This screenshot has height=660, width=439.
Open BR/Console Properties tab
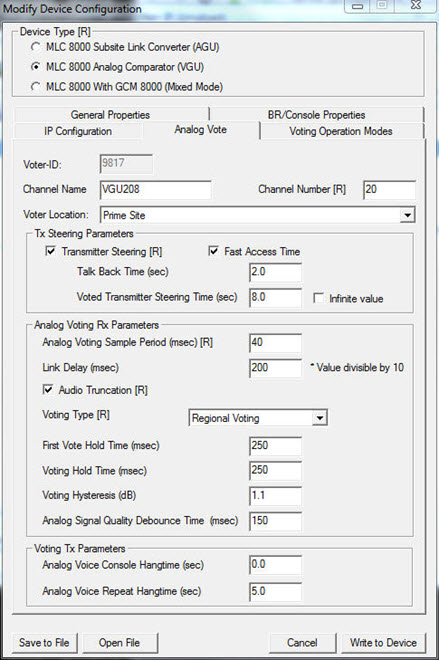[x=317, y=114]
